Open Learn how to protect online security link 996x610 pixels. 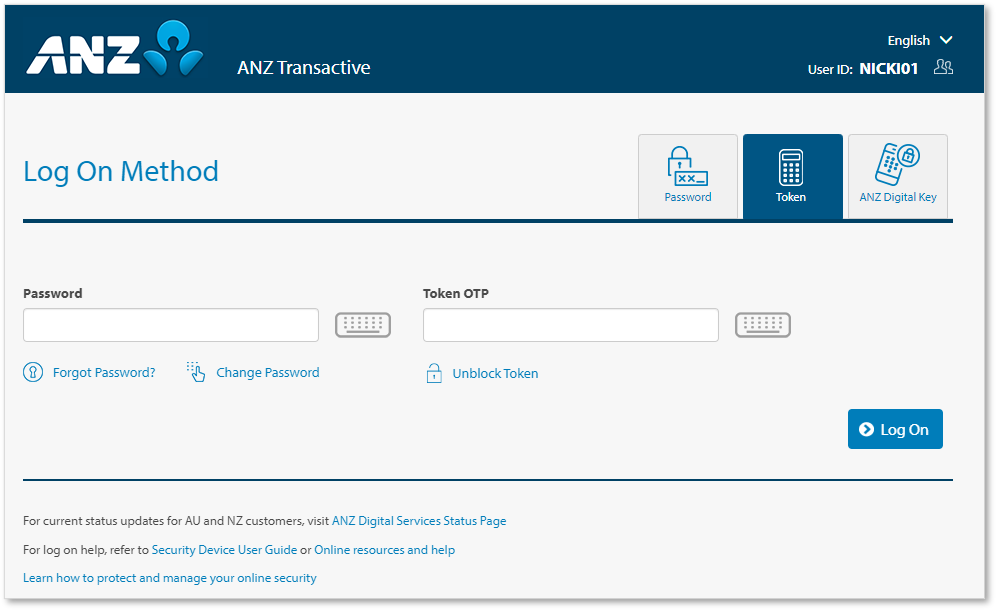(x=170, y=578)
